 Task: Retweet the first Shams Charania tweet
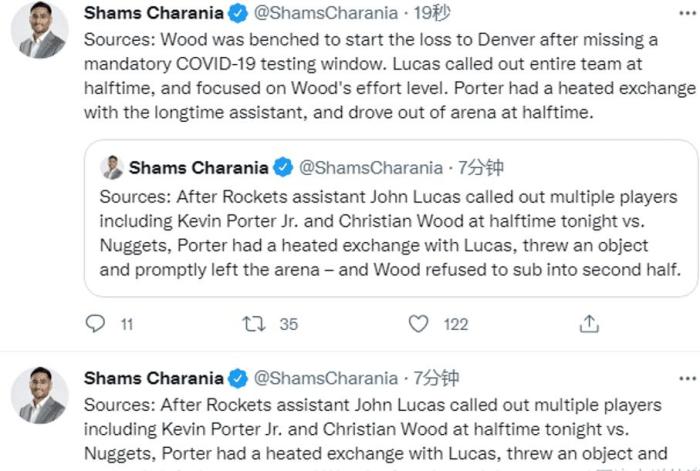click(x=254, y=323)
